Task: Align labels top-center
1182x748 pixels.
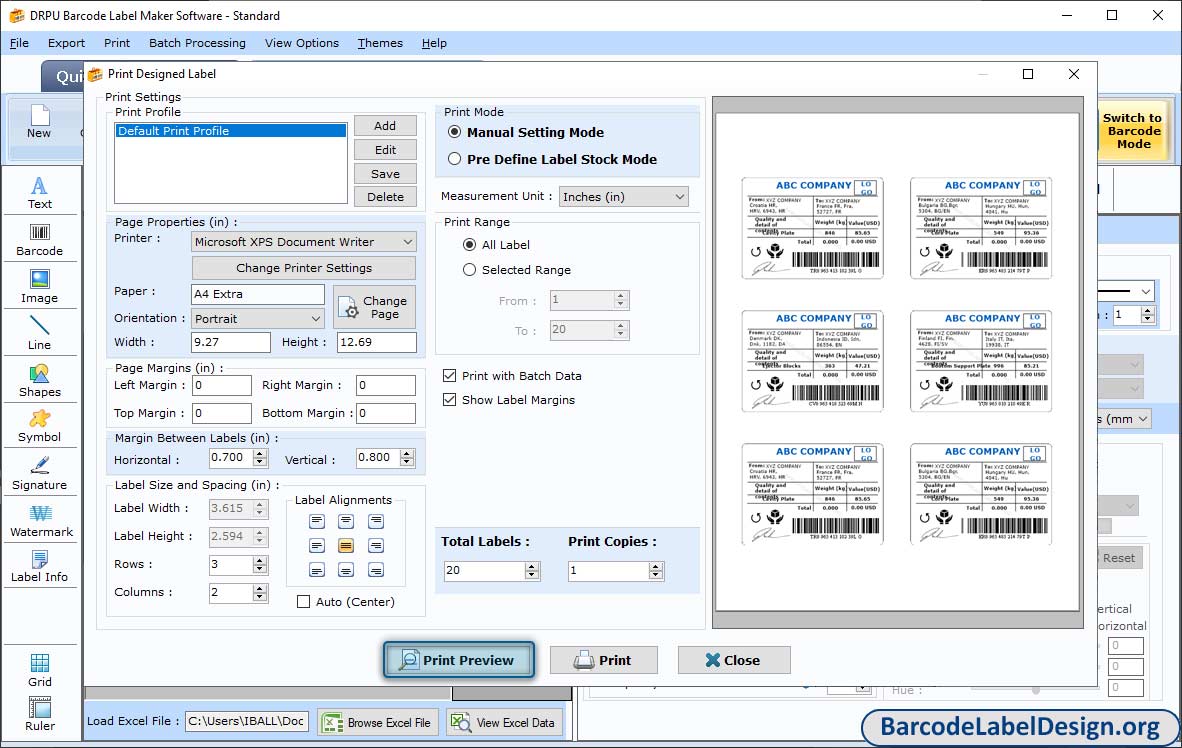Action: 346,521
